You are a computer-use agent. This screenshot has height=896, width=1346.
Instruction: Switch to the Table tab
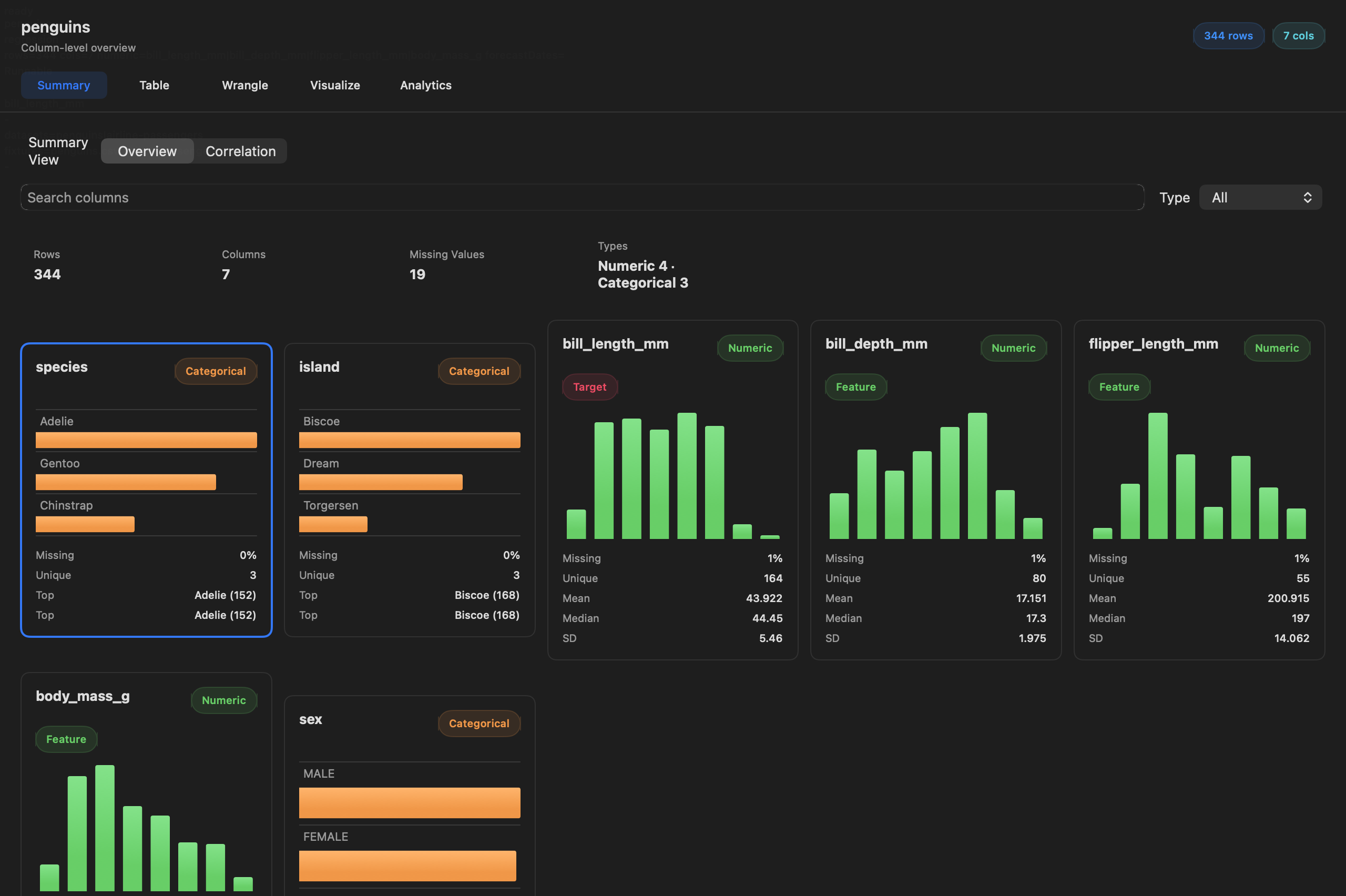coord(154,85)
